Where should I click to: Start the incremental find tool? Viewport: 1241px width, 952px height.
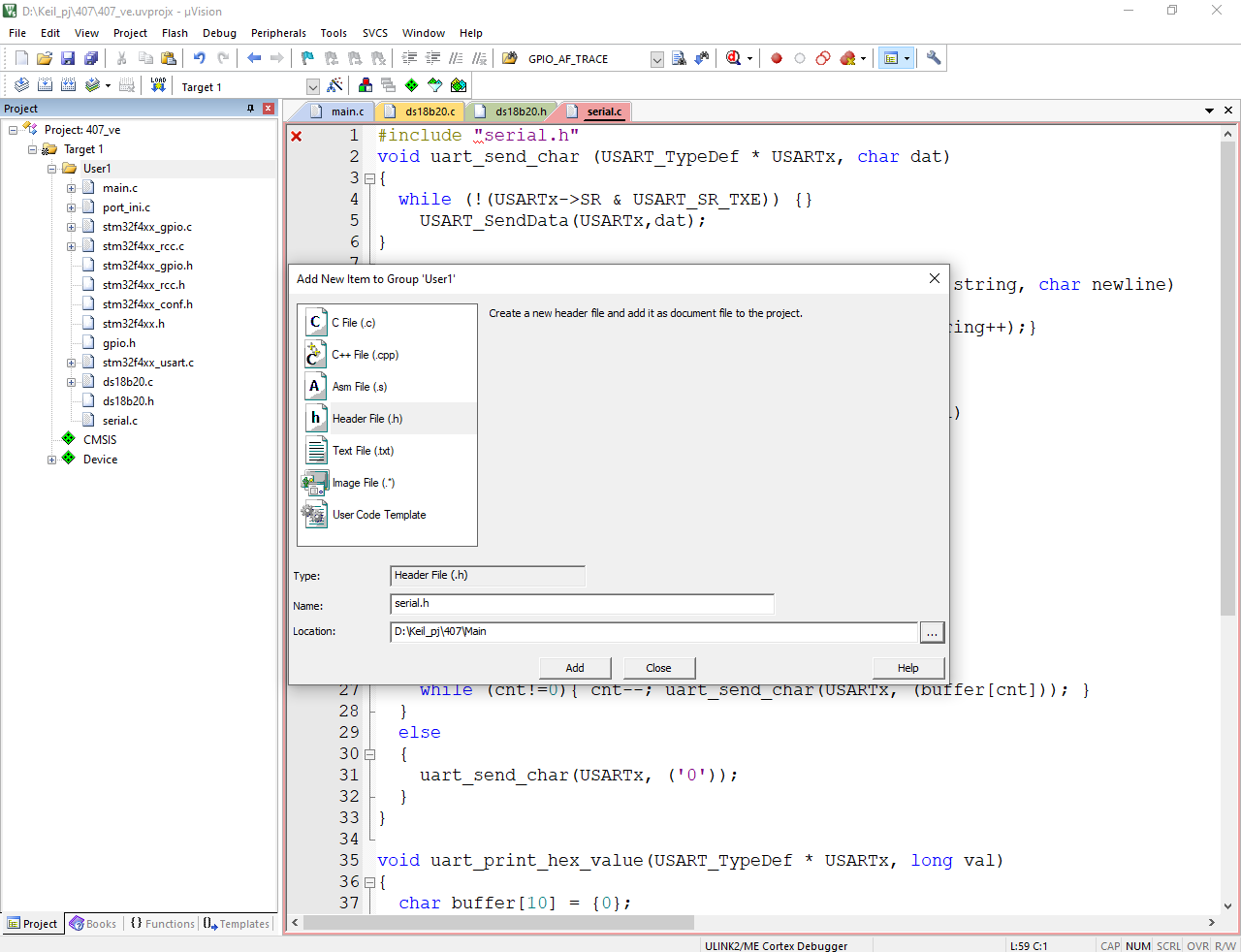[x=702, y=58]
